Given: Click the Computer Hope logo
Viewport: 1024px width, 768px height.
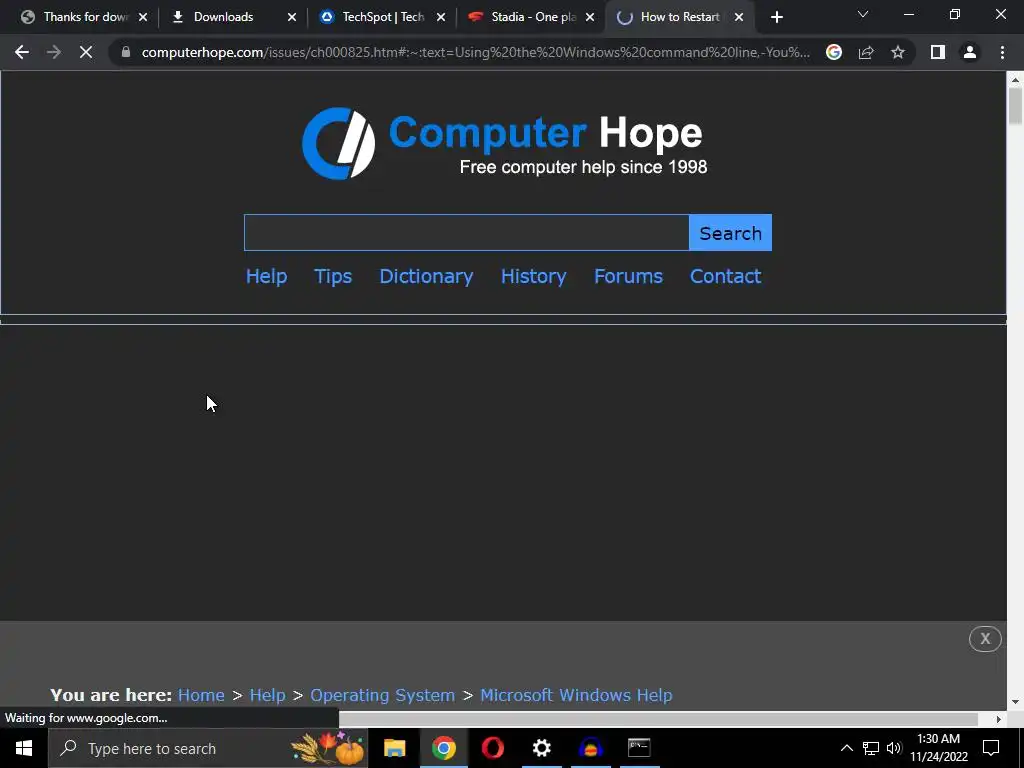Looking at the screenshot, I should 504,144.
